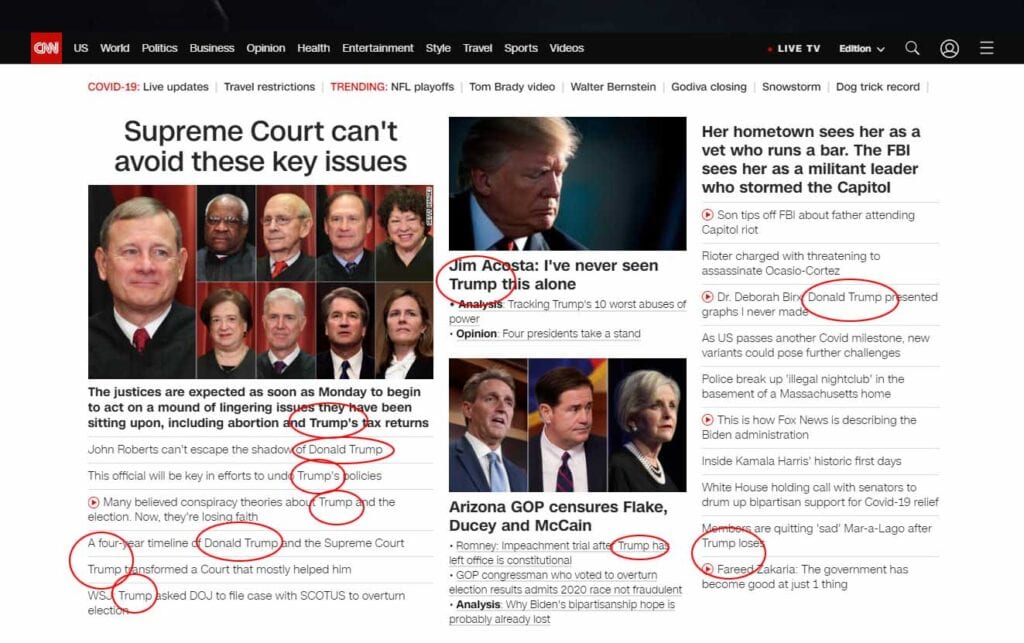Open Godiva closing trending link

click(x=709, y=87)
